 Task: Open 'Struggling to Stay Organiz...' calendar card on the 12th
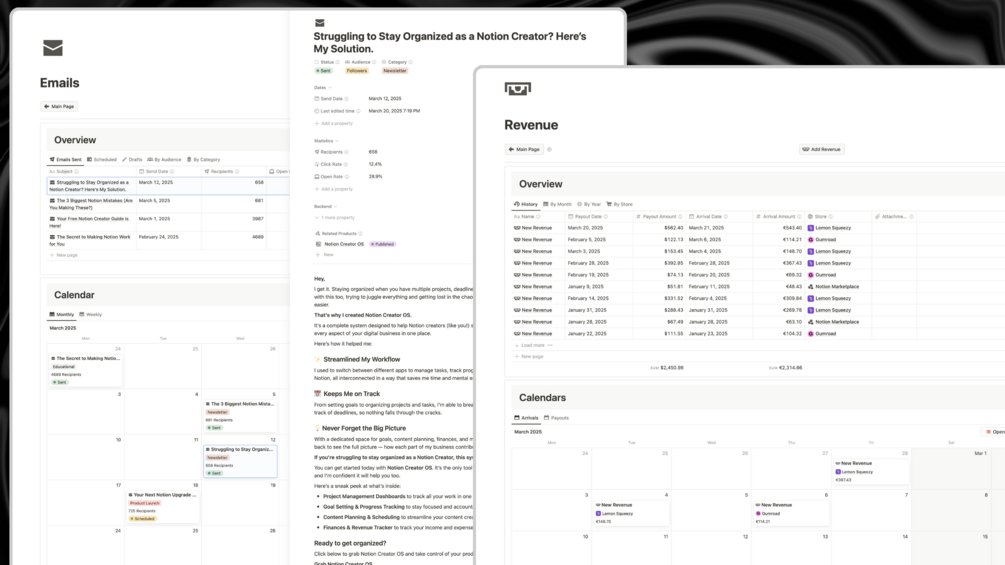pyautogui.click(x=240, y=461)
